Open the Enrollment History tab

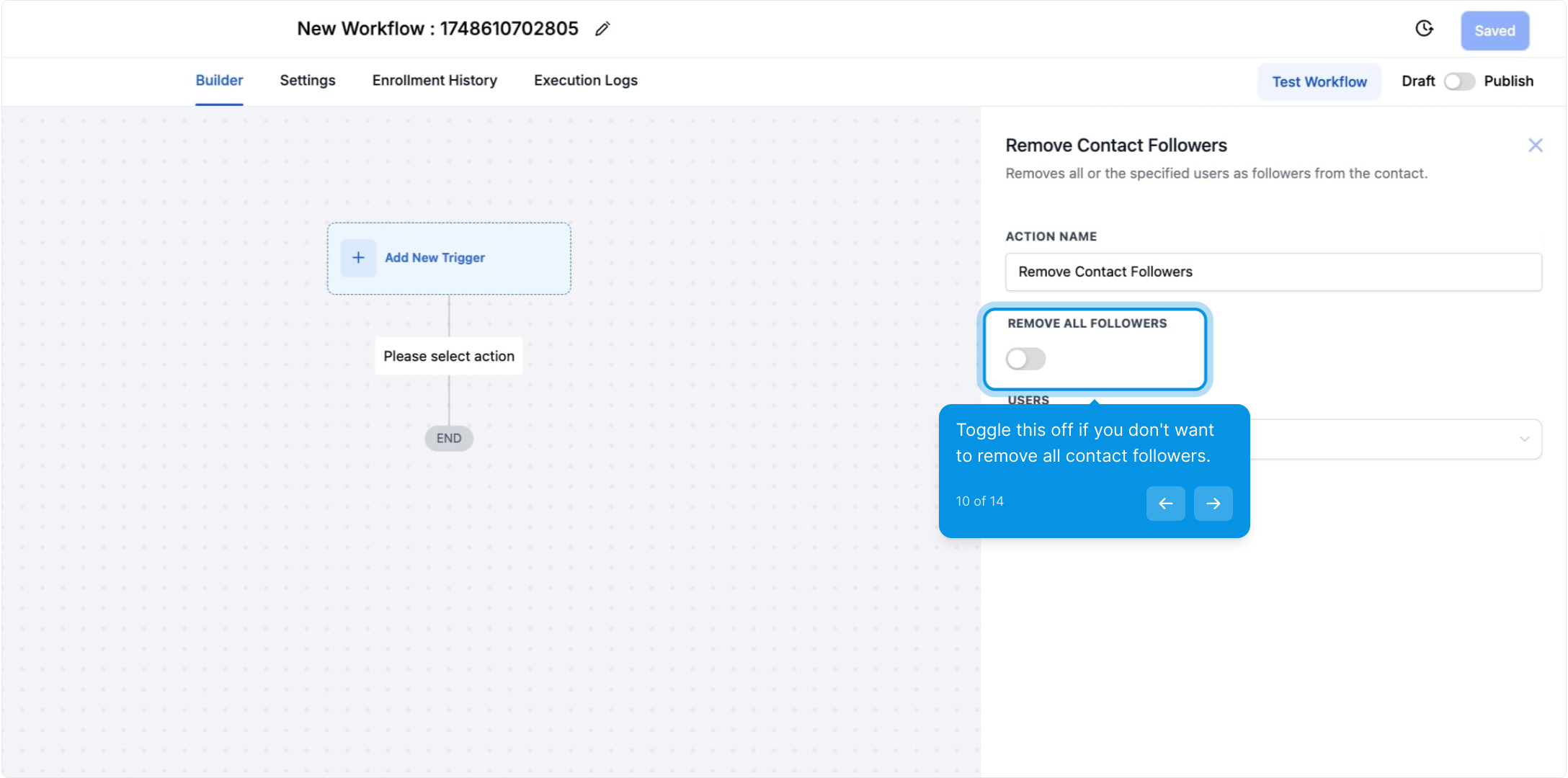tap(435, 81)
